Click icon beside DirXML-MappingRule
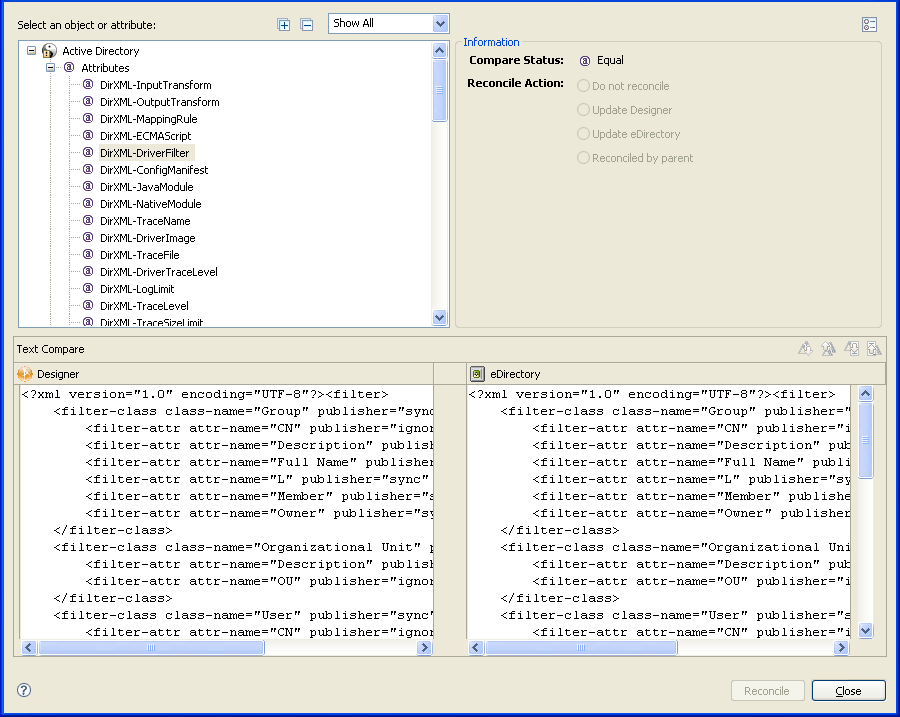 [x=88, y=118]
